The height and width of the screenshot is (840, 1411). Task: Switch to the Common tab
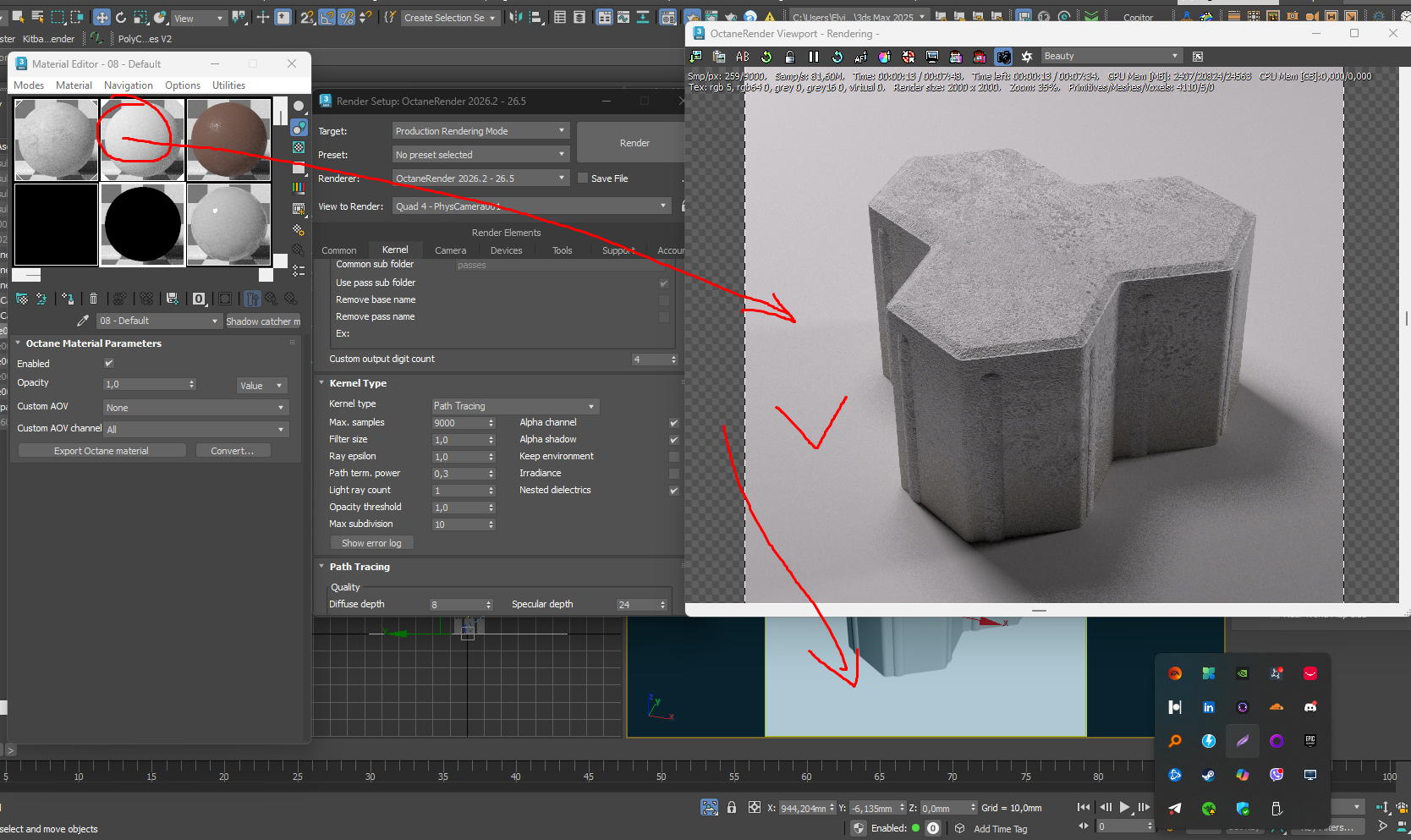pyautogui.click(x=339, y=250)
